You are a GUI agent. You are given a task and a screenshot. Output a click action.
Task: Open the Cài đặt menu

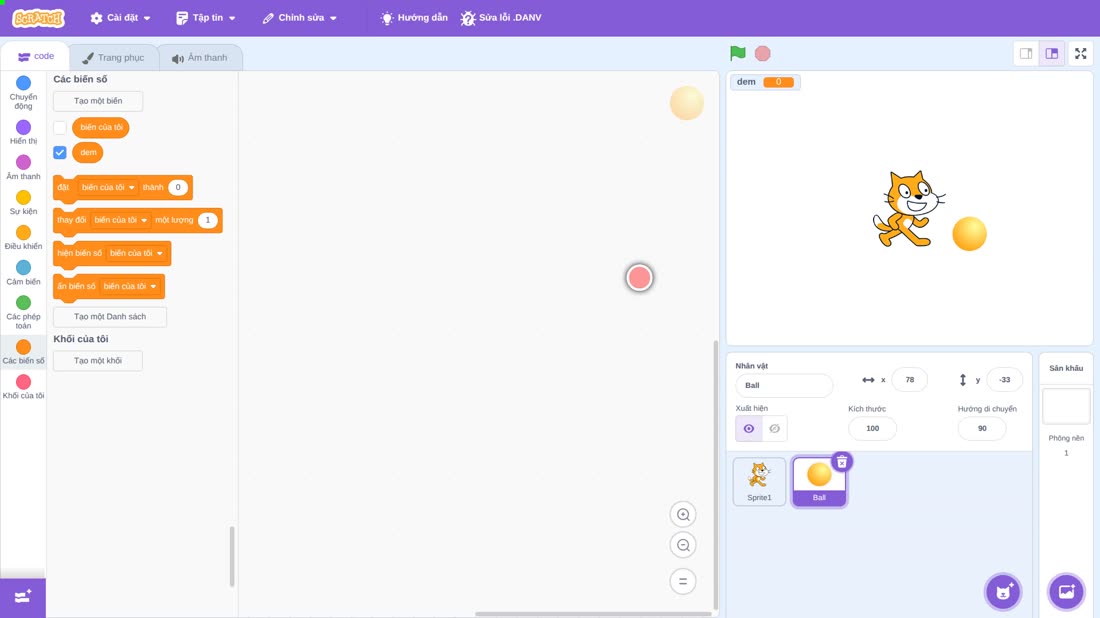(121, 18)
